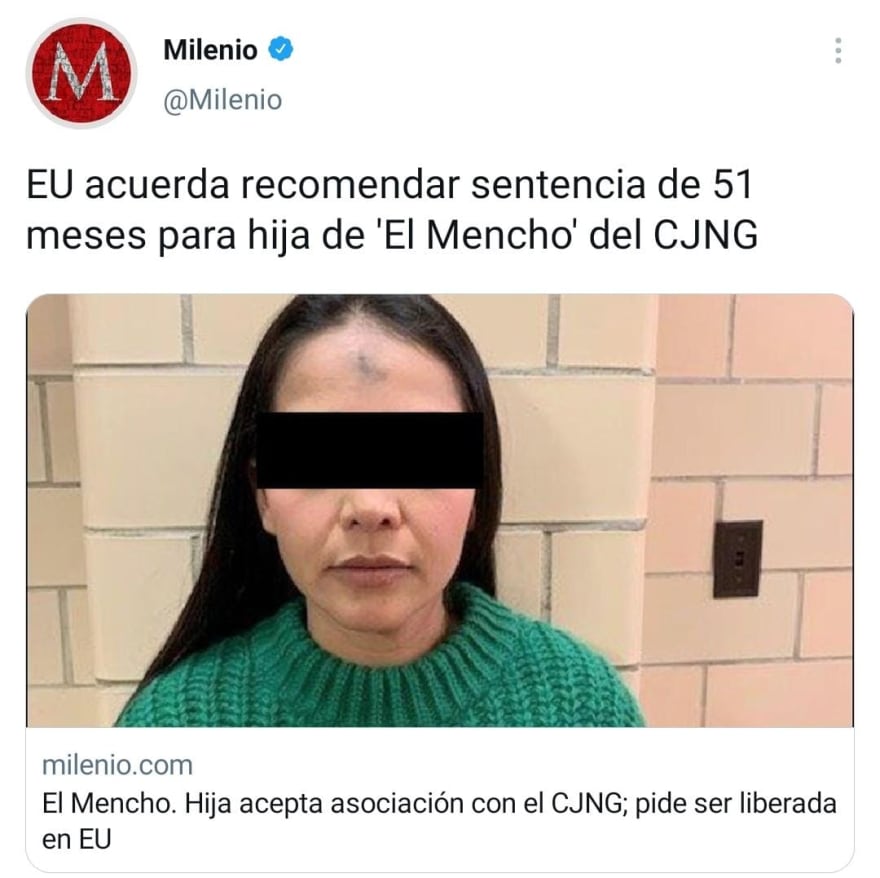Click the white M letter in the logo
880x878 pixels.
(82, 72)
